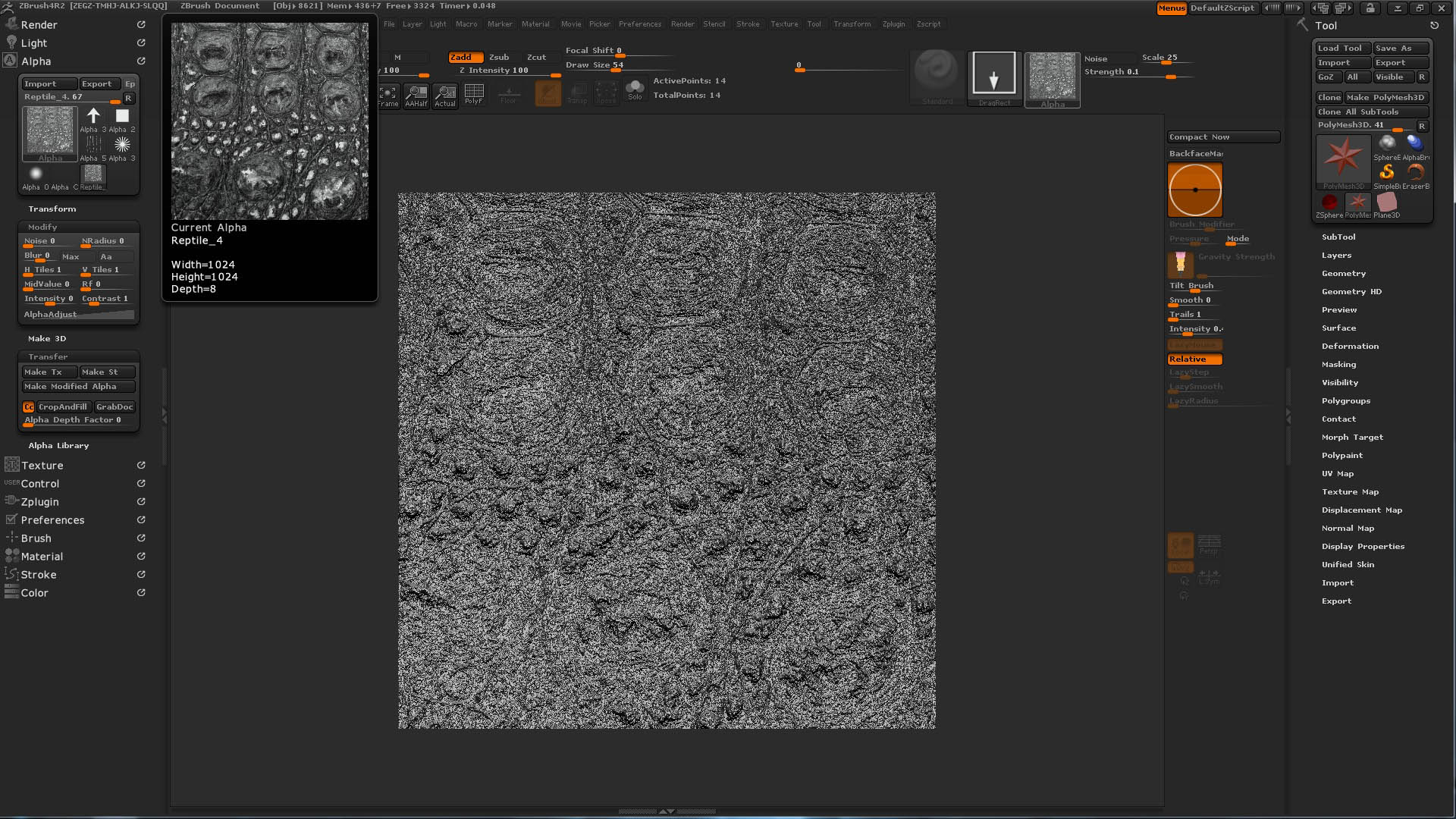
Task: Click the Tool palette reset icon
Action: pos(1434,25)
